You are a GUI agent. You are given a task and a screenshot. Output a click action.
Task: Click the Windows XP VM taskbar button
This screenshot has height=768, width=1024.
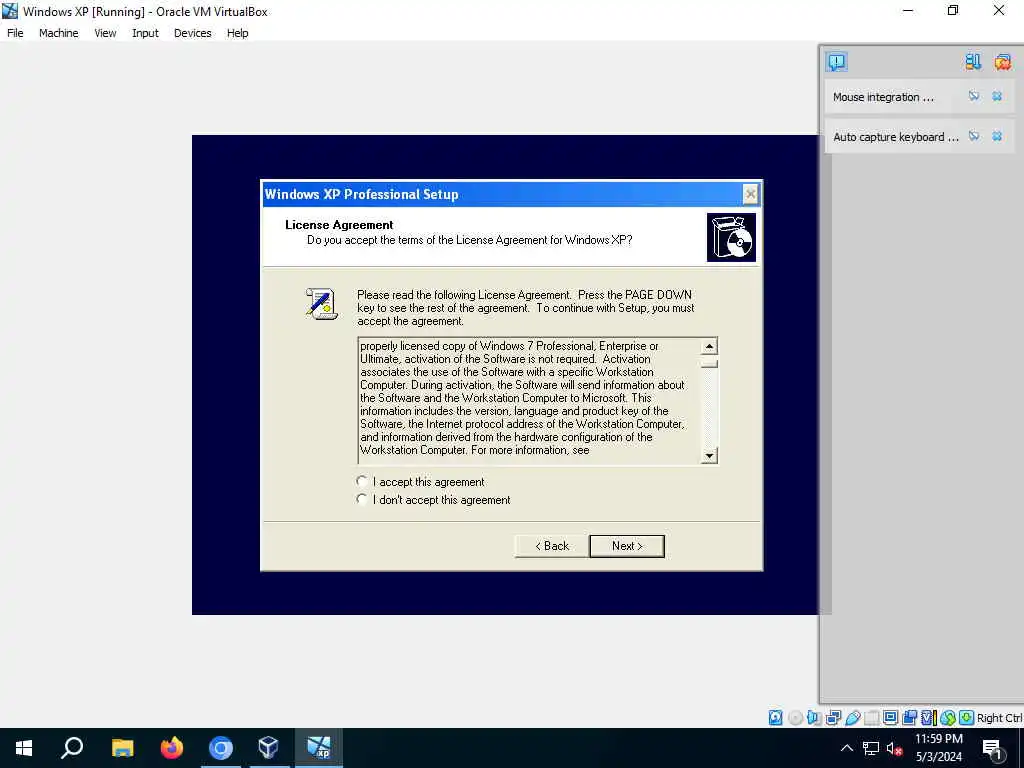click(319, 748)
